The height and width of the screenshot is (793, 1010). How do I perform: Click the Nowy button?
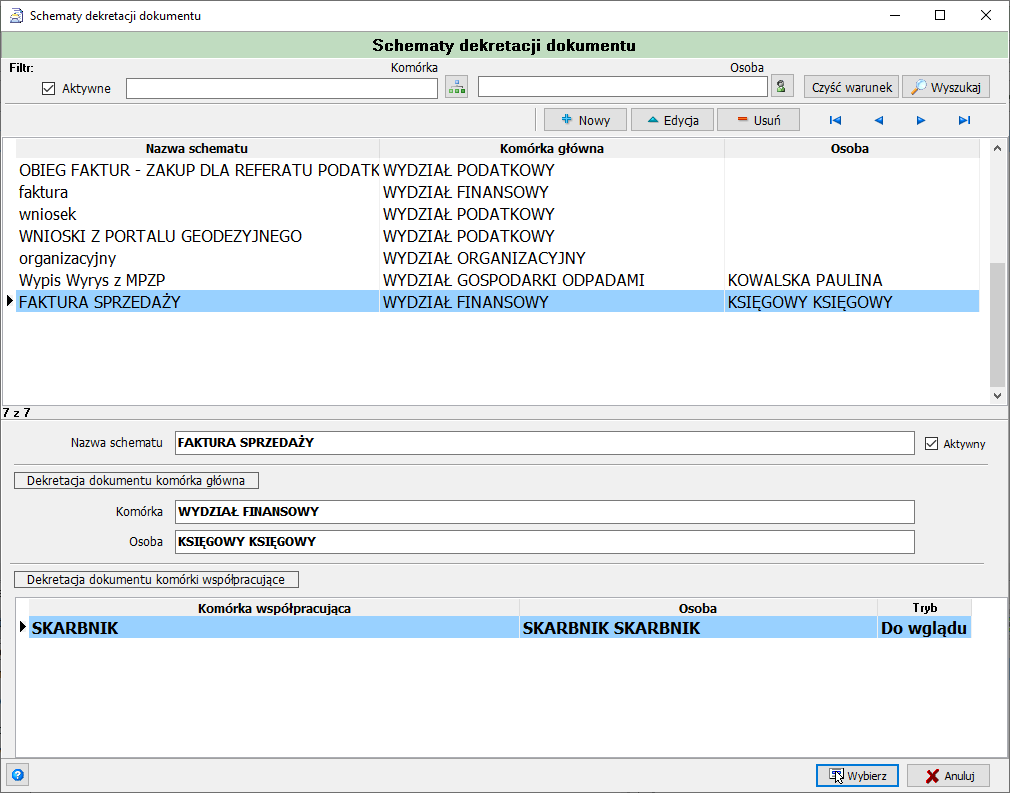tap(586, 120)
